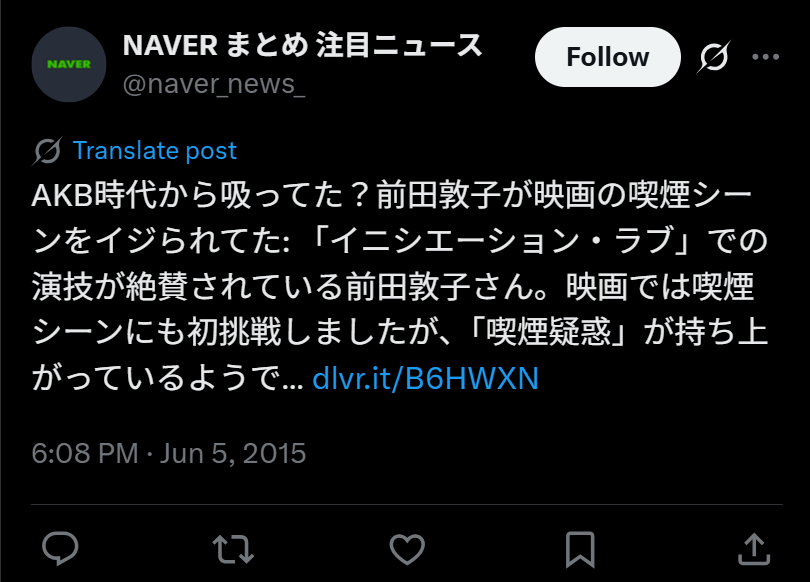
Task: Click the Grok icon before Translate post
Action: tap(48, 151)
